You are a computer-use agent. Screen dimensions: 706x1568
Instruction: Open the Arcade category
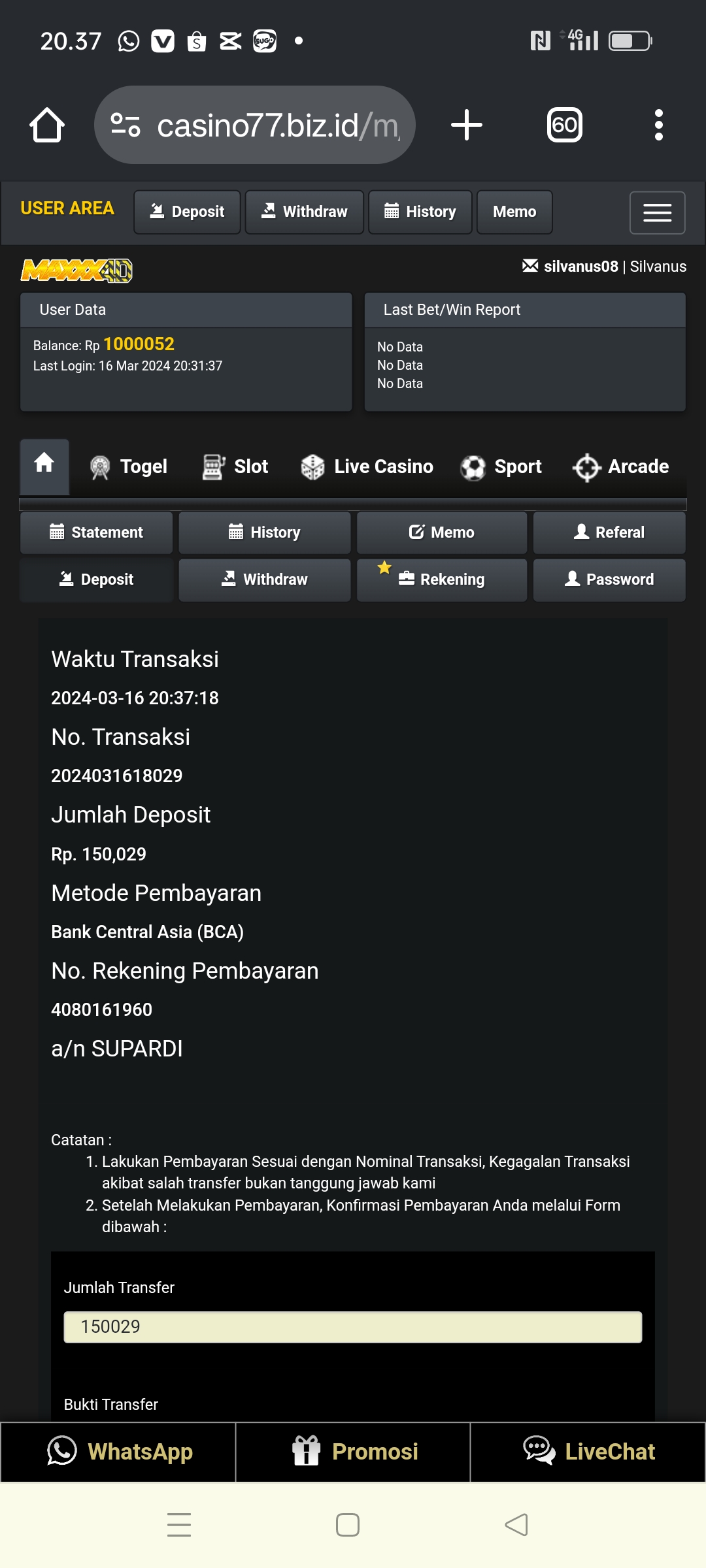pyautogui.click(x=621, y=466)
